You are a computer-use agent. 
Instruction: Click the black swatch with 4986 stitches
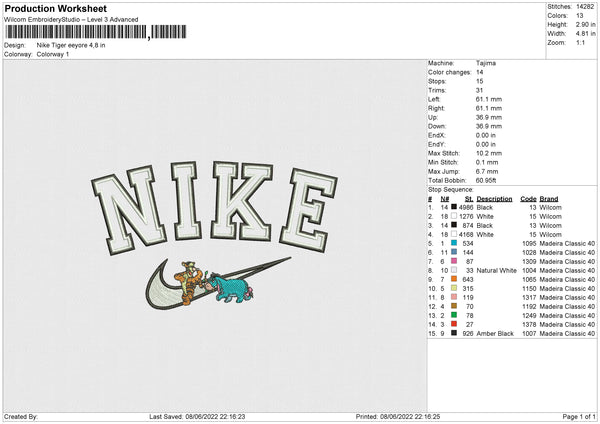[x=454, y=207]
